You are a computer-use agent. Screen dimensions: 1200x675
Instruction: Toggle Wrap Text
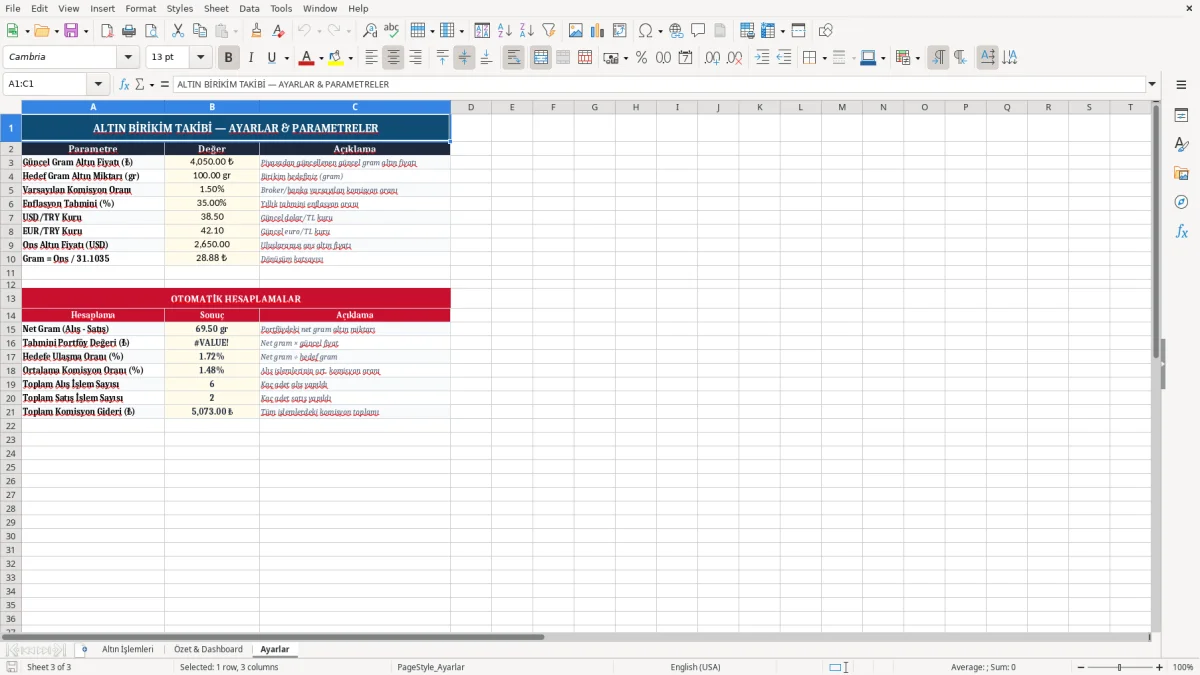point(513,58)
